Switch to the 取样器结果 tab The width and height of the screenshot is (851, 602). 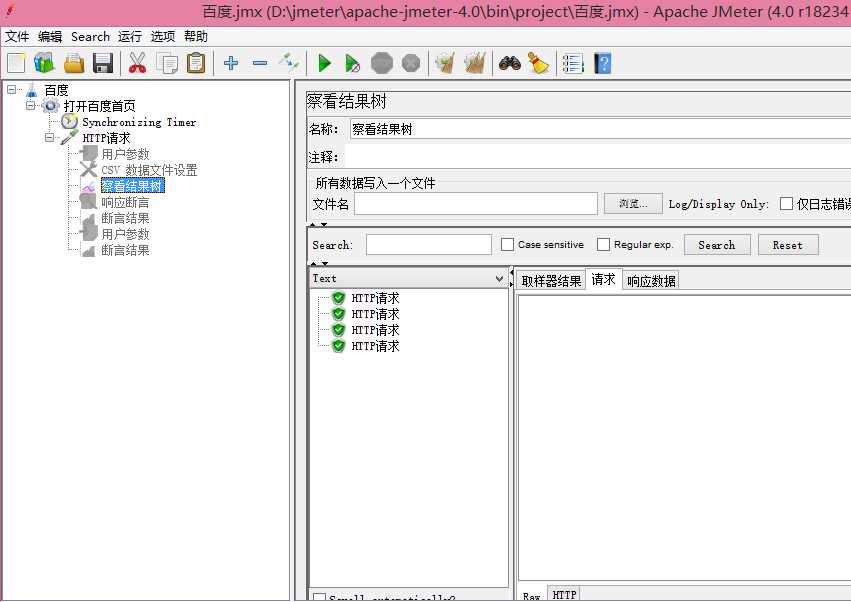pos(551,281)
